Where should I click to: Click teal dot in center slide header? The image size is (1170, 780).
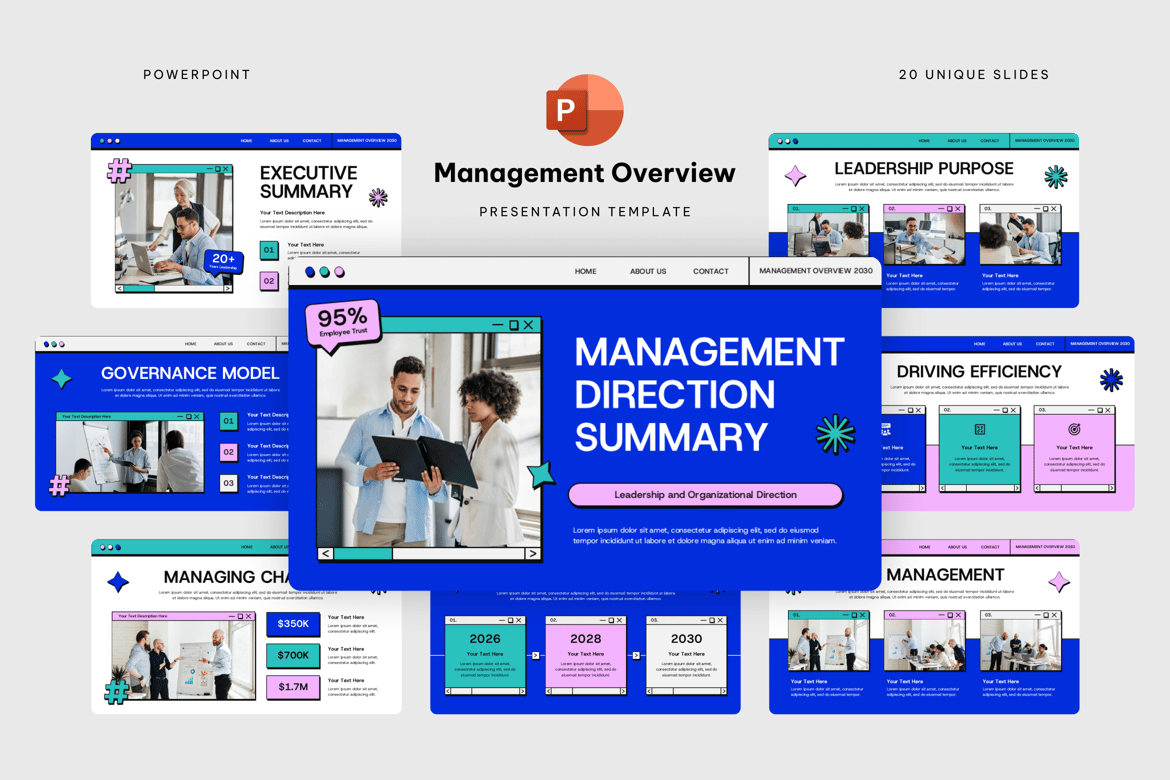(x=325, y=272)
